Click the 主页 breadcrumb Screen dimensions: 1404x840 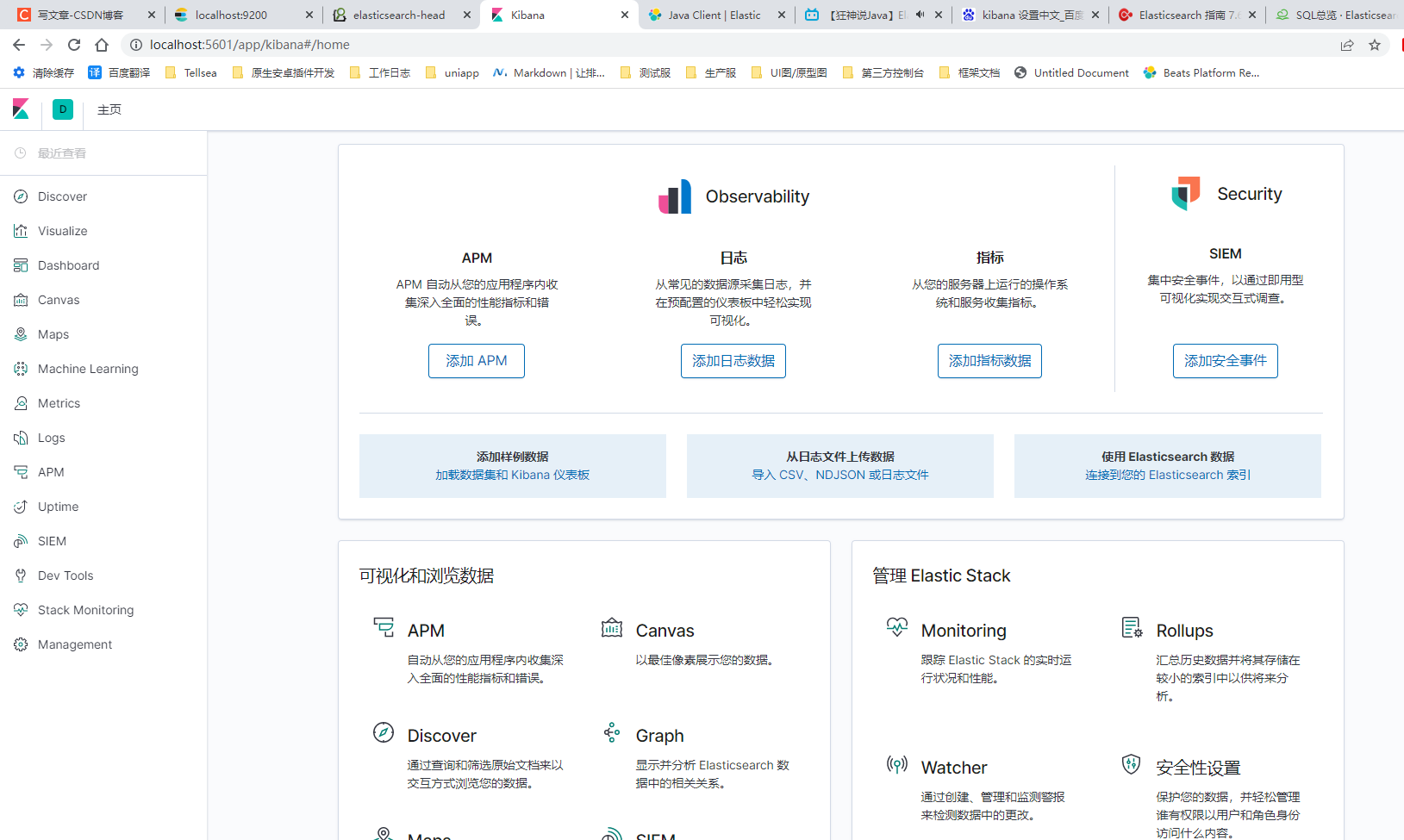109,109
